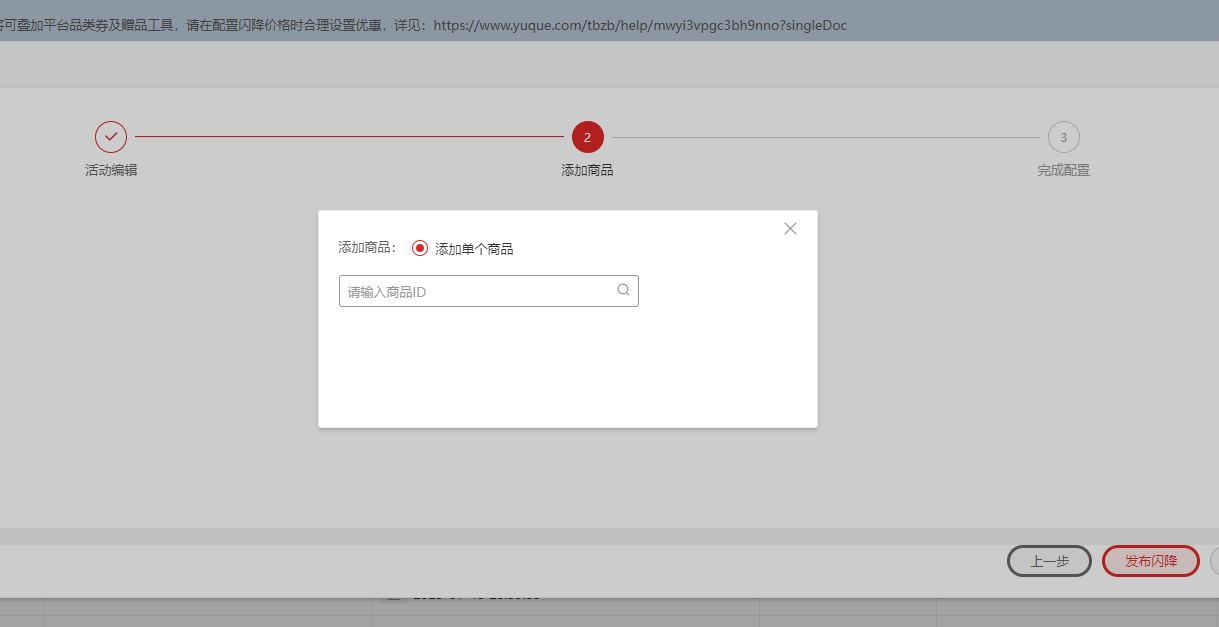Select the 添加单个商品 radio button
This screenshot has width=1219, height=627.
tap(420, 248)
